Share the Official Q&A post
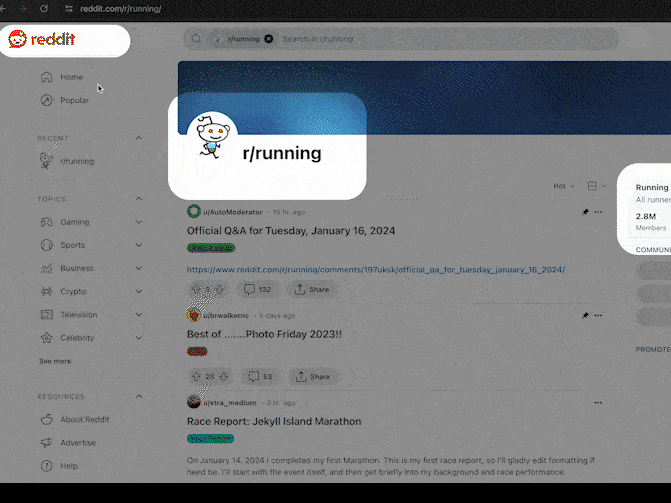 312,289
